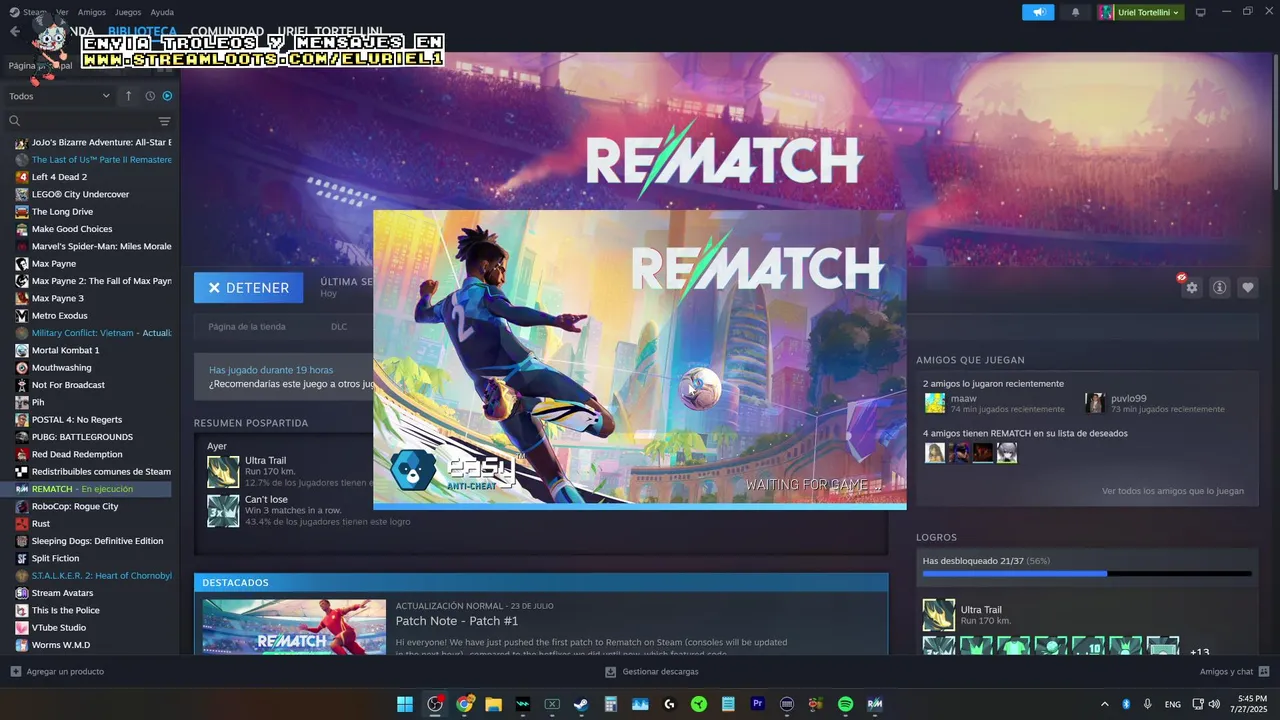Screen dimensions: 1280x720
Task: Open Premiere Pro from the taskbar
Action: [757, 704]
